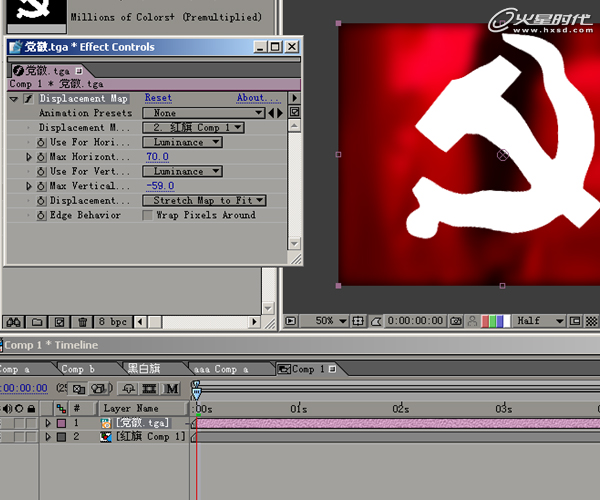The image size is (600, 500).
Task: Toggle solo box for layer 2 红旗 Comp 1
Action: [x=19, y=436]
